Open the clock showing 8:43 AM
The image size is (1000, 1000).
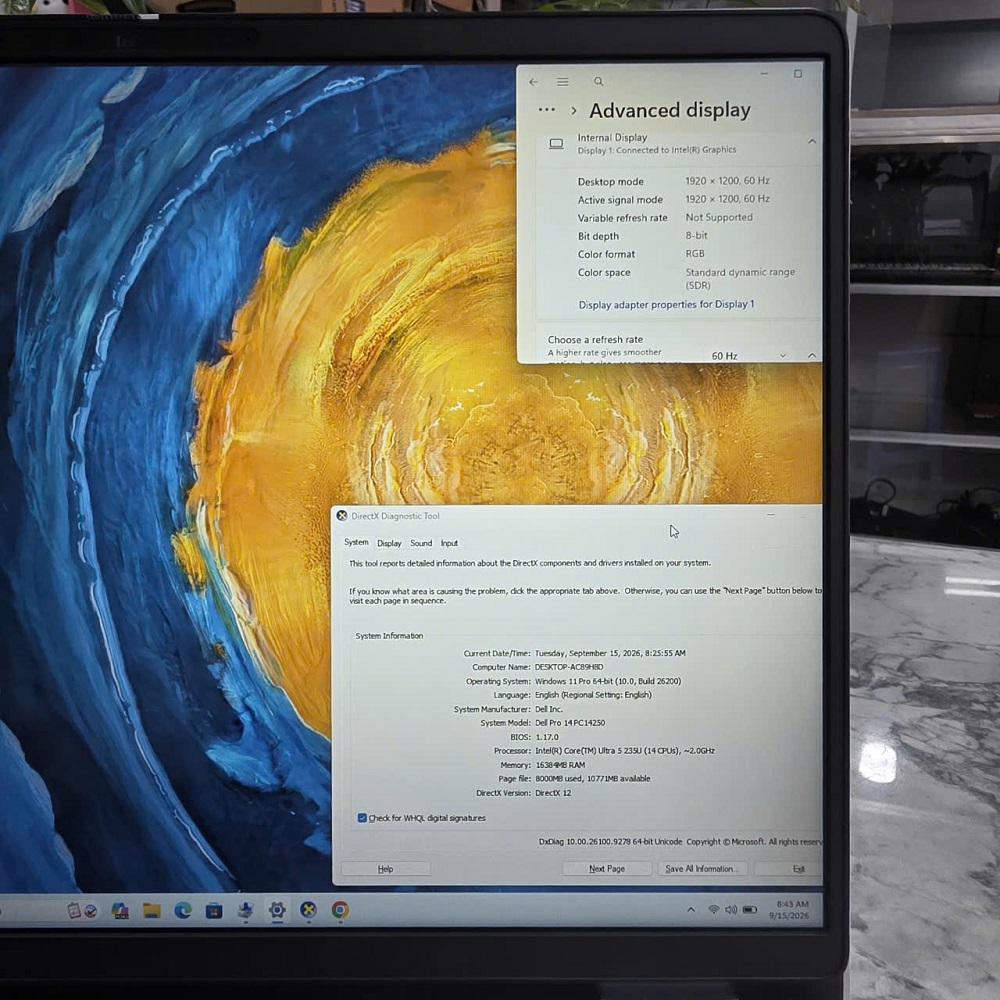click(790, 910)
